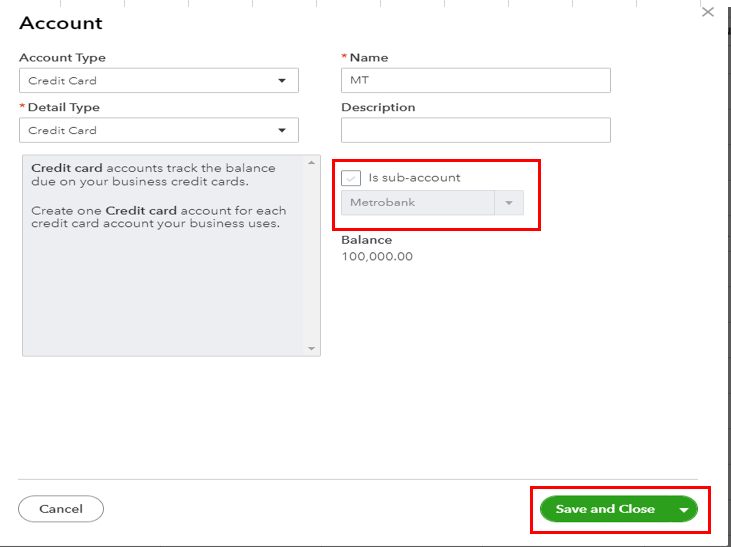Click the Save and Close button
This screenshot has height=547, width=731.
(x=604, y=509)
